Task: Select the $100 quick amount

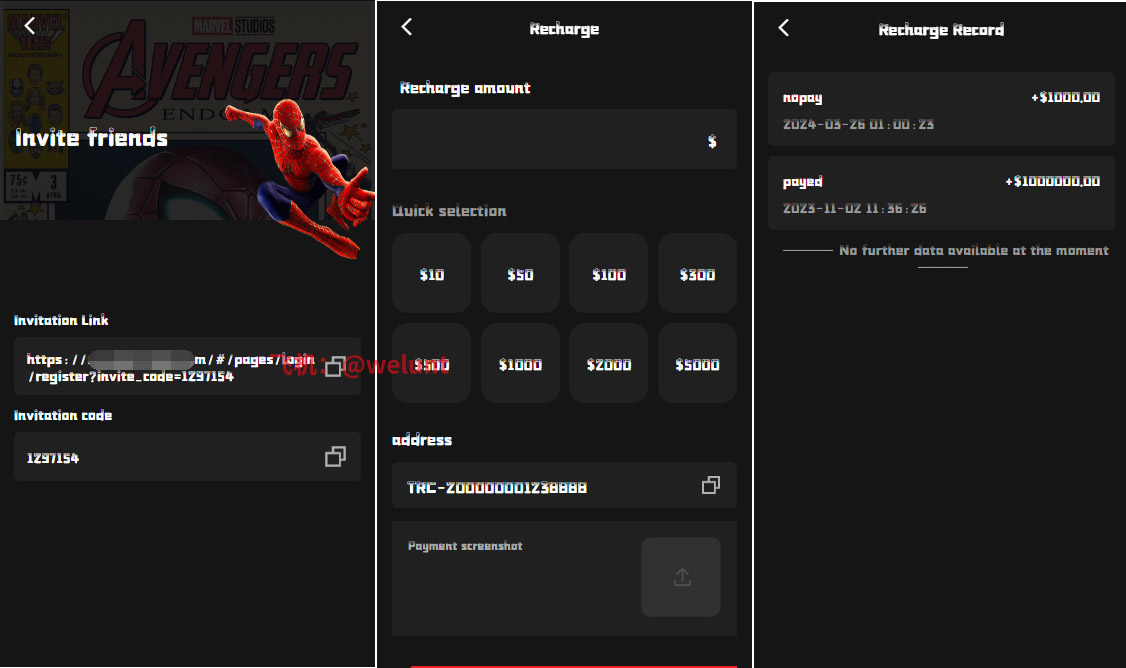Action: click(608, 274)
